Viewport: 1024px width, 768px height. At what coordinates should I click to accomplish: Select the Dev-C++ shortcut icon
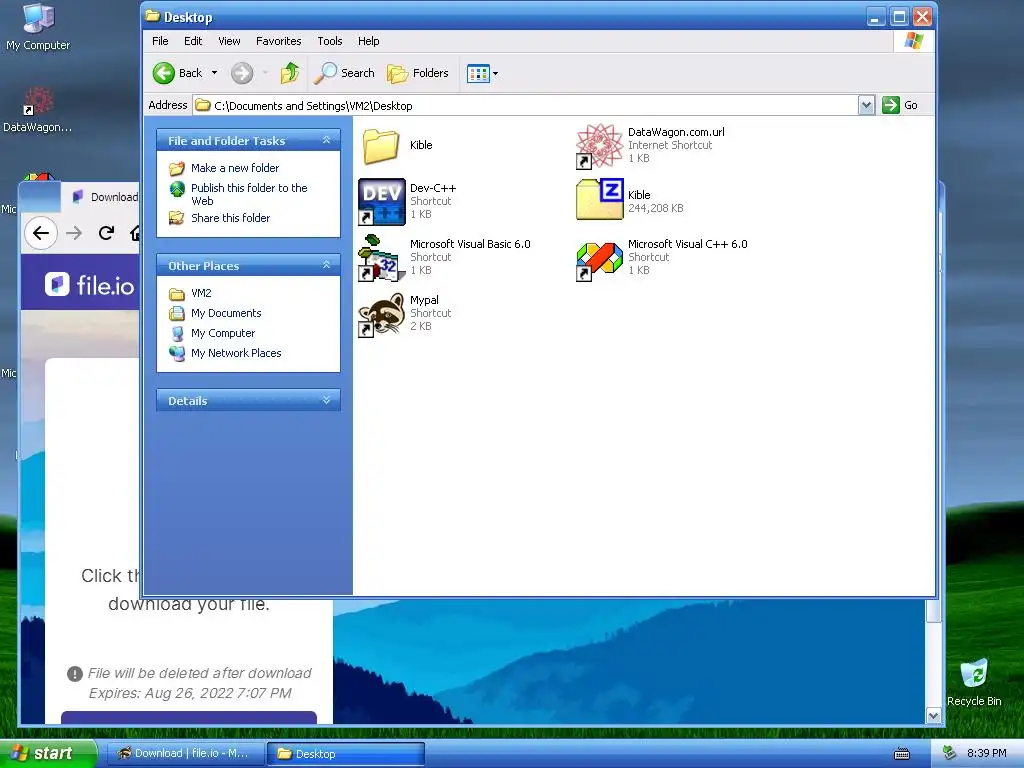pyautogui.click(x=382, y=202)
